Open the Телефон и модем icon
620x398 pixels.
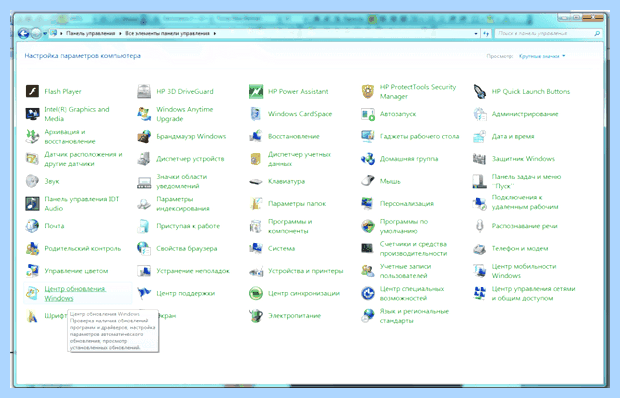[x=480, y=249]
